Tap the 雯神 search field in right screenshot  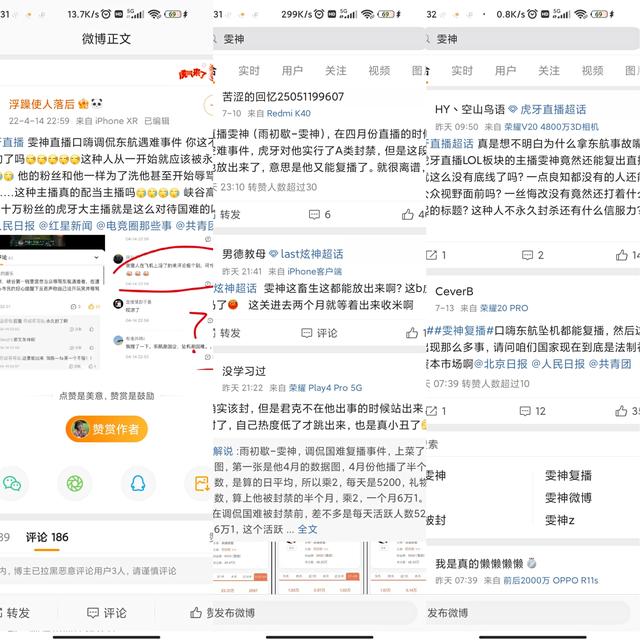[x=532, y=39]
